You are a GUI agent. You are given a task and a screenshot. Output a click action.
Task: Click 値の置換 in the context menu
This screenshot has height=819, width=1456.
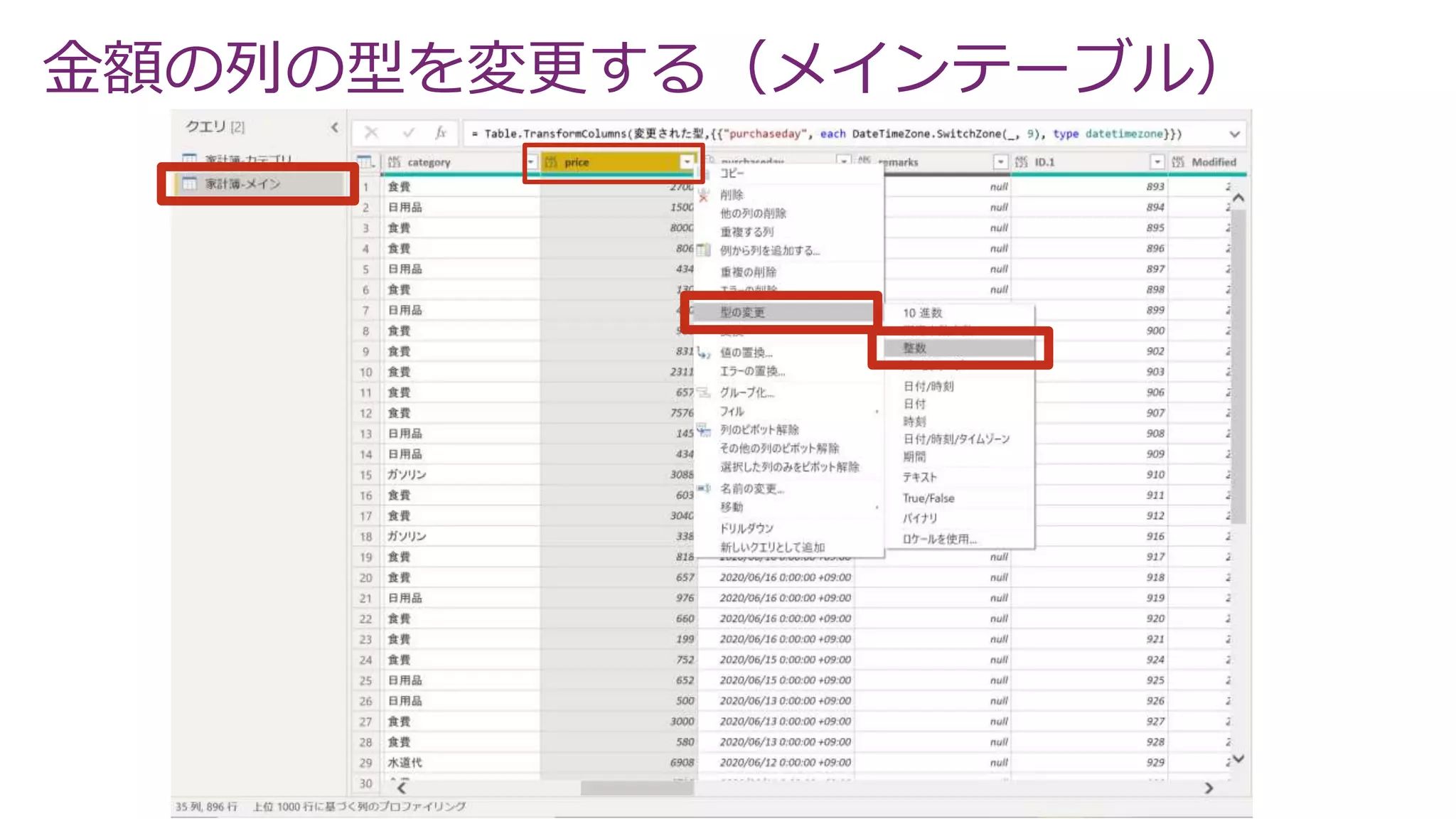(746, 353)
